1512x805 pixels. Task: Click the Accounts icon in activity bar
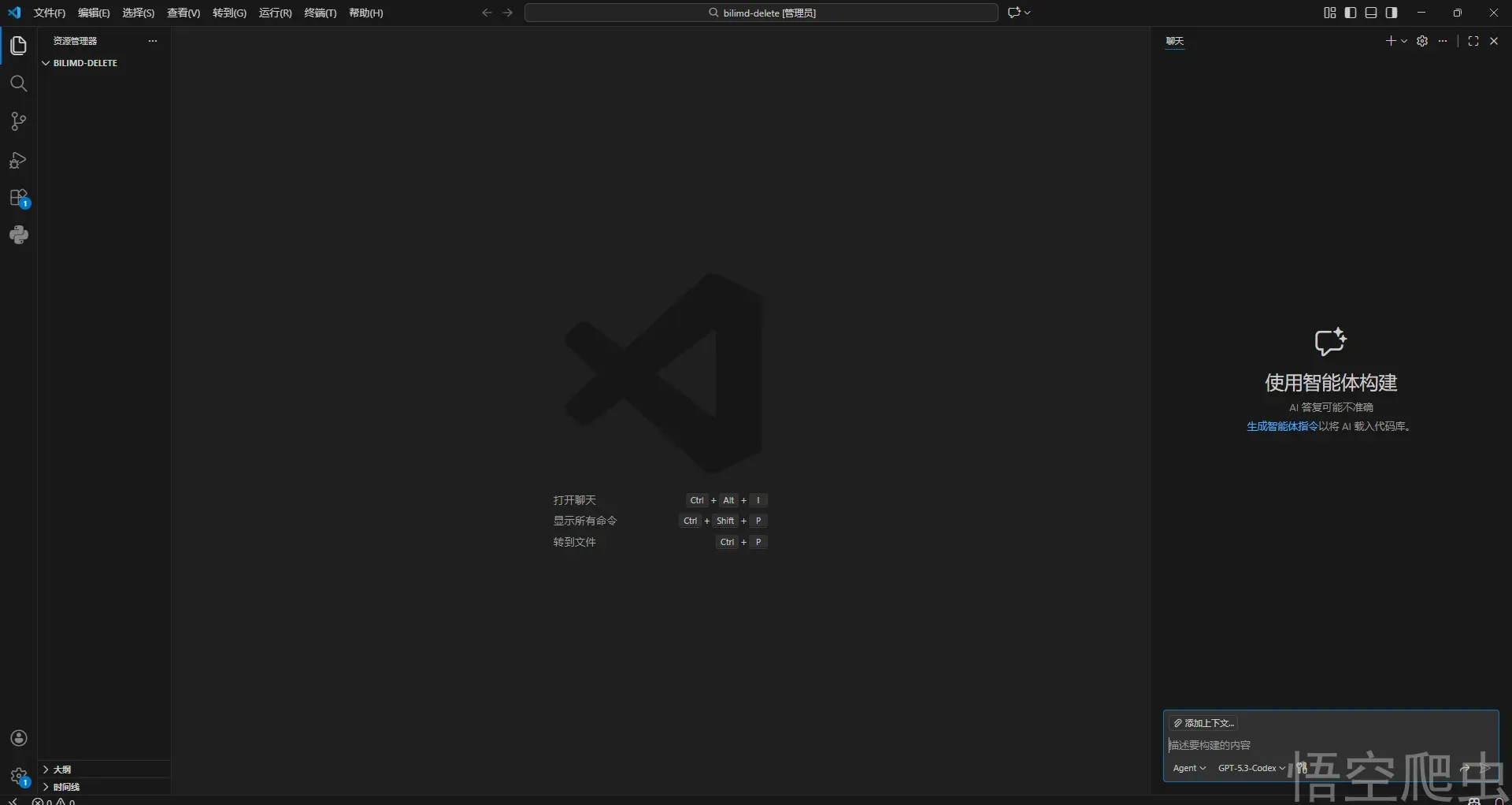pos(19,738)
